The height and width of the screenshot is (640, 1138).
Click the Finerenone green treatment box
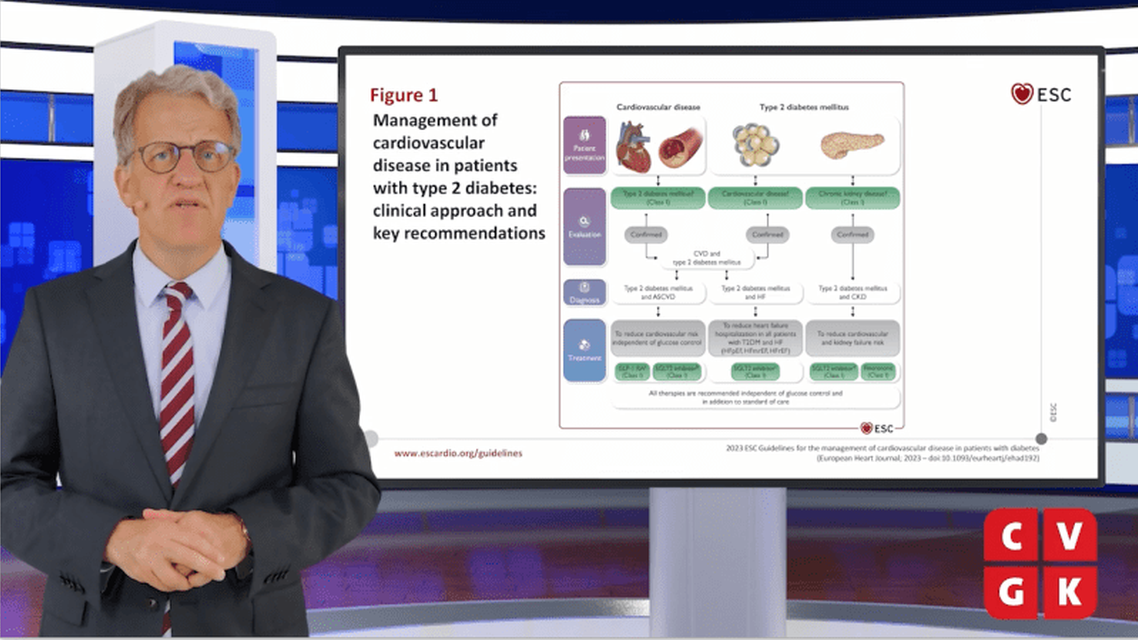coord(876,372)
